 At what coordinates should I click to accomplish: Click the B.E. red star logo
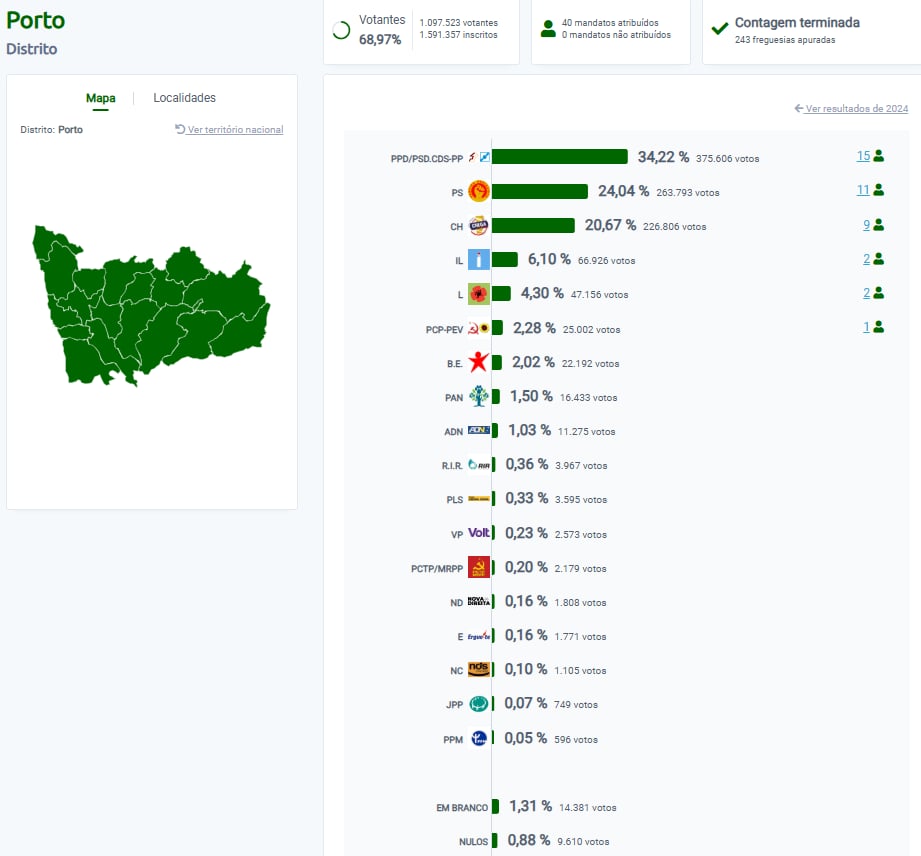coord(478,363)
